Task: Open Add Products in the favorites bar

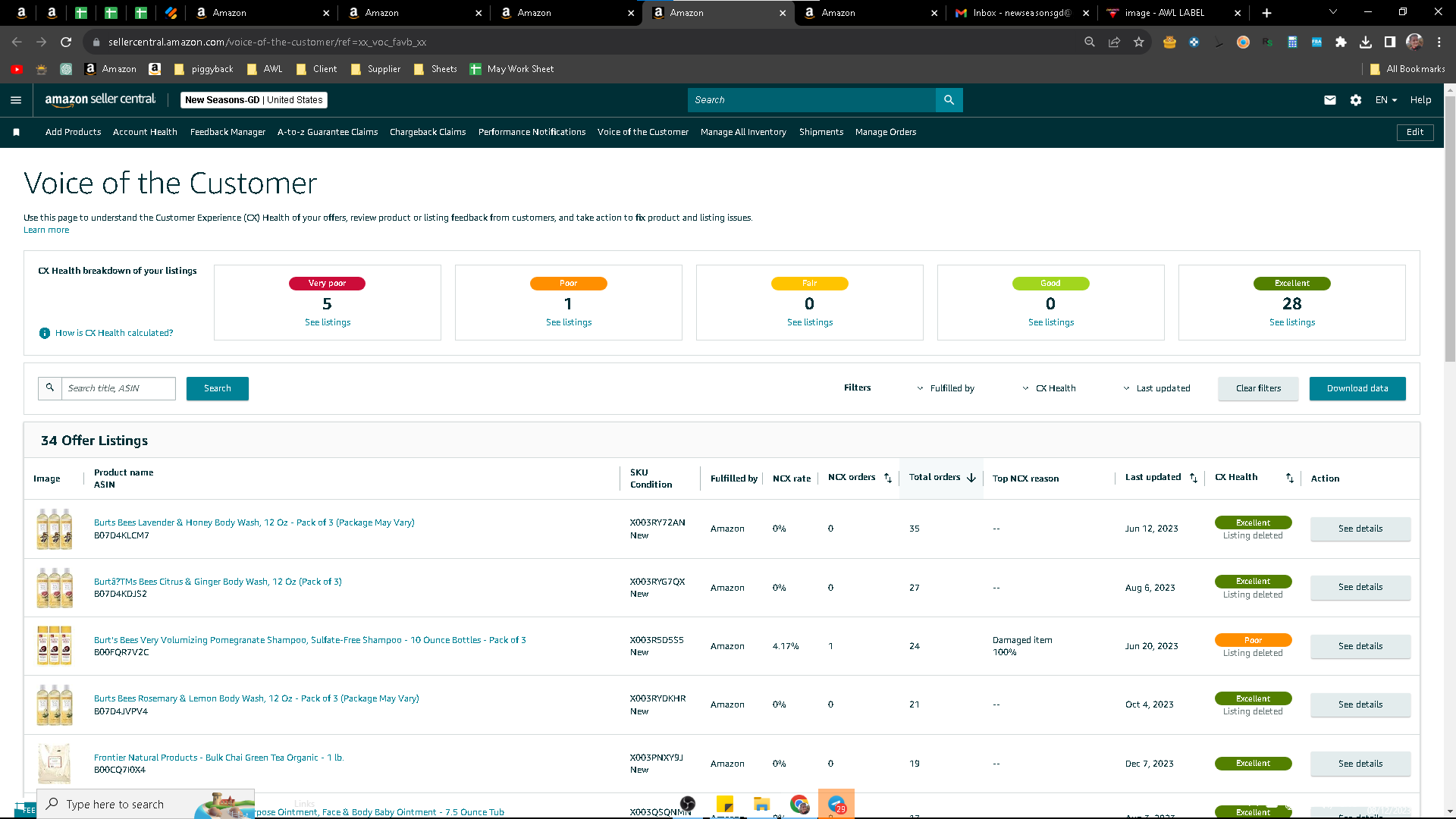Action: (73, 132)
